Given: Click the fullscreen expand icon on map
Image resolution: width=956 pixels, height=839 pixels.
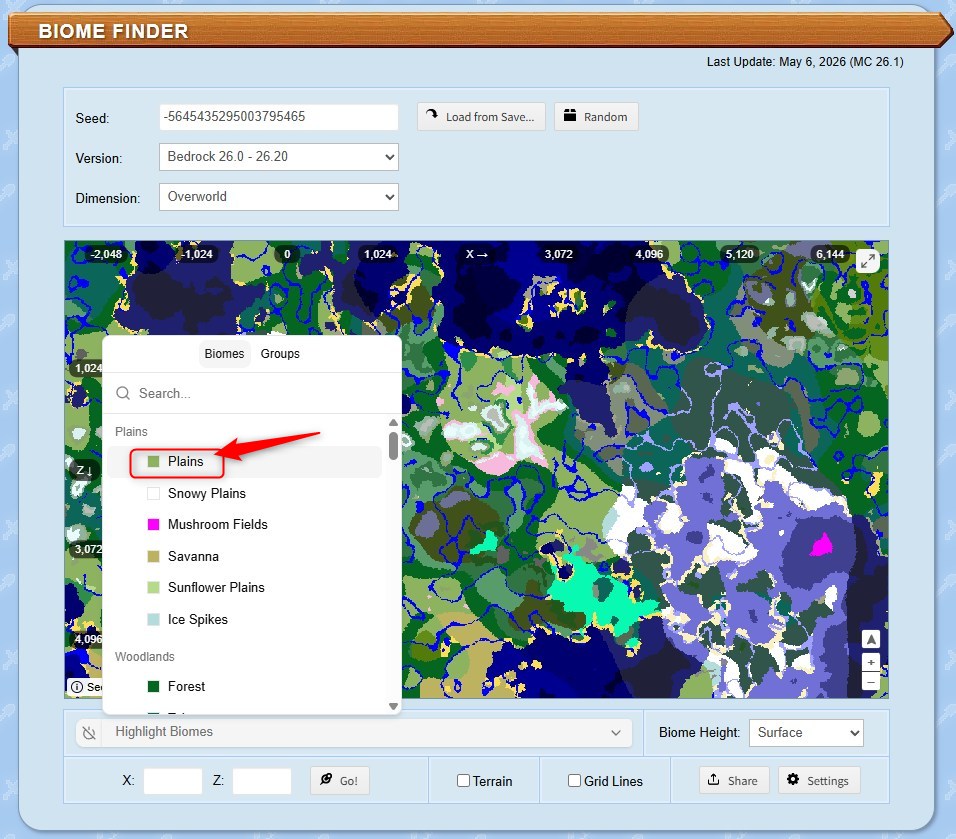Looking at the screenshot, I should coord(868,261).
